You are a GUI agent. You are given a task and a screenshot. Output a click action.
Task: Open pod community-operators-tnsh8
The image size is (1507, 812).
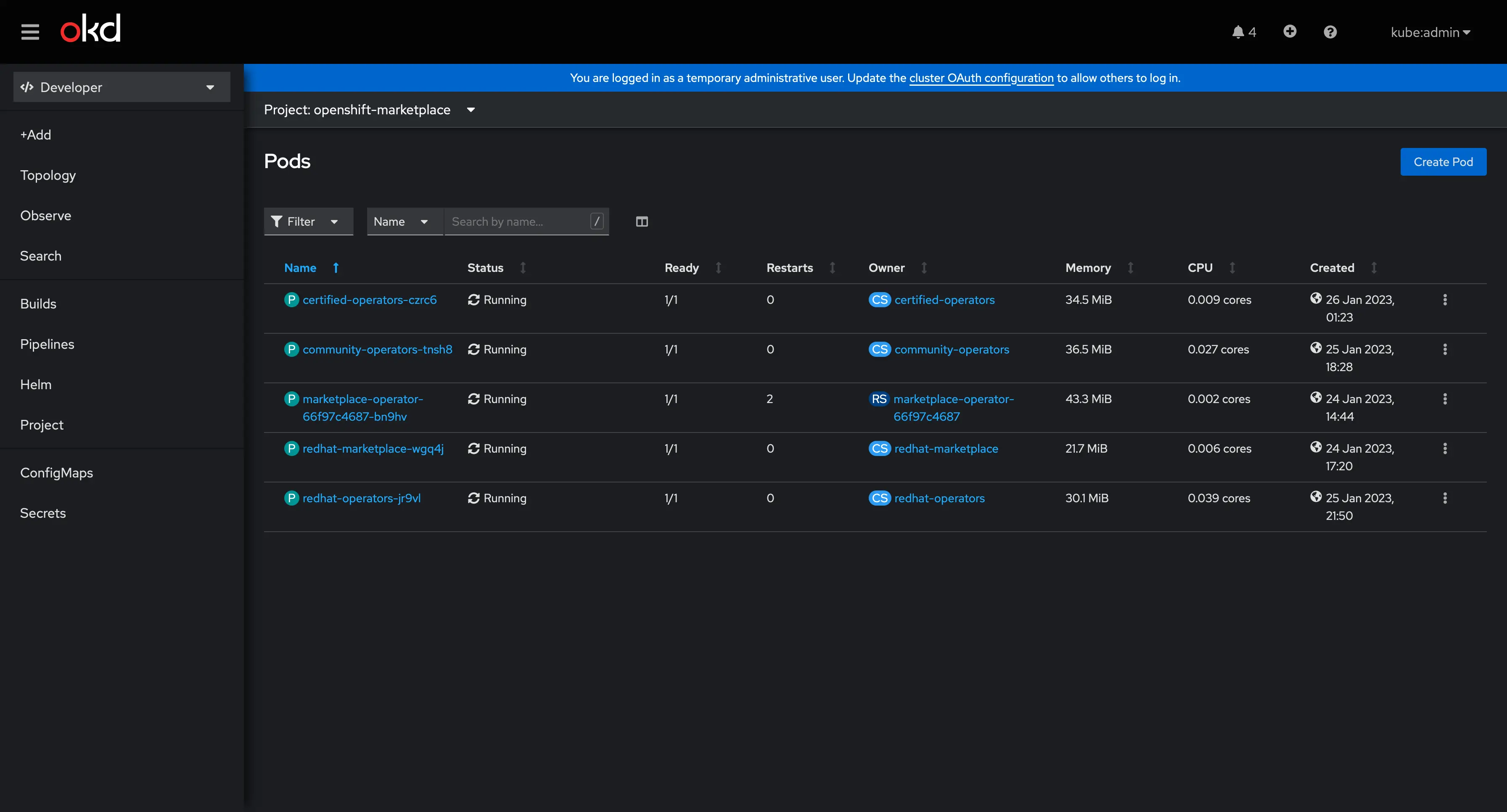(x=377, y=349)
